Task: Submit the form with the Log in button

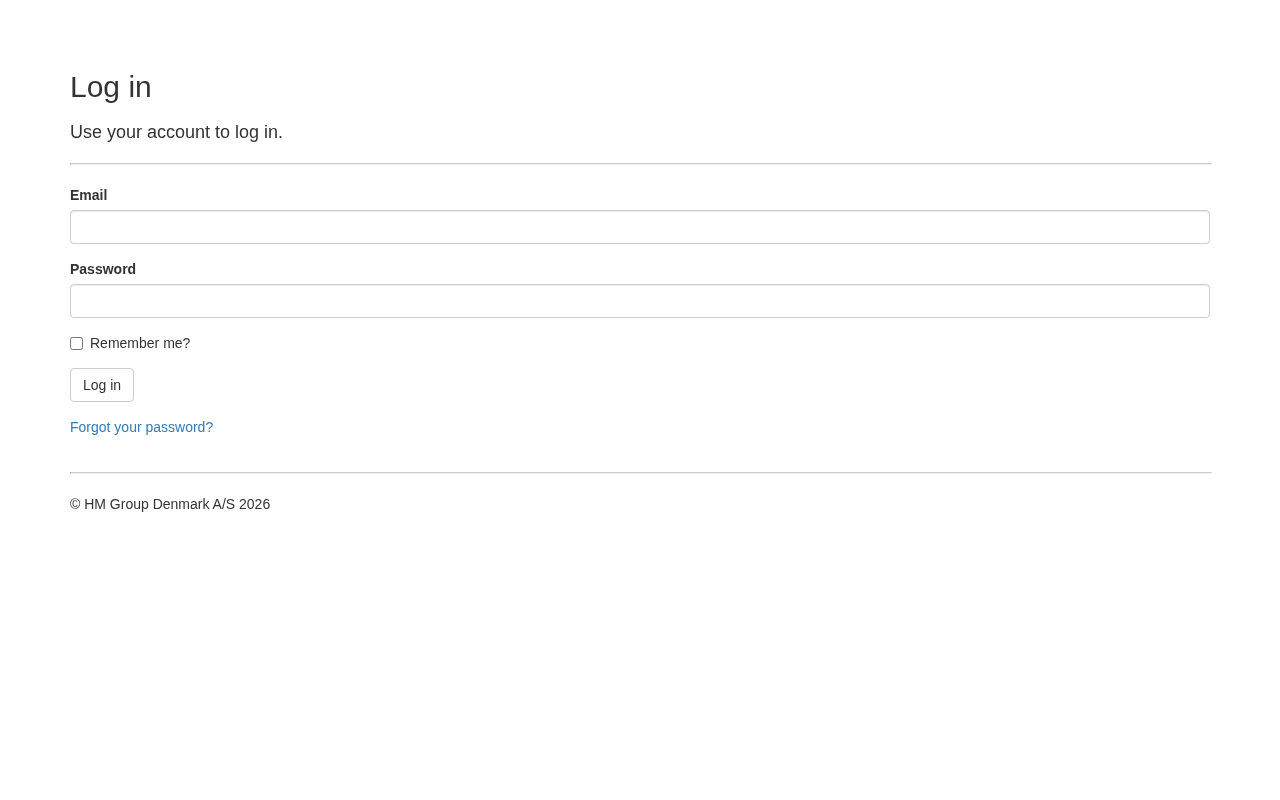Action: point(102,385)
